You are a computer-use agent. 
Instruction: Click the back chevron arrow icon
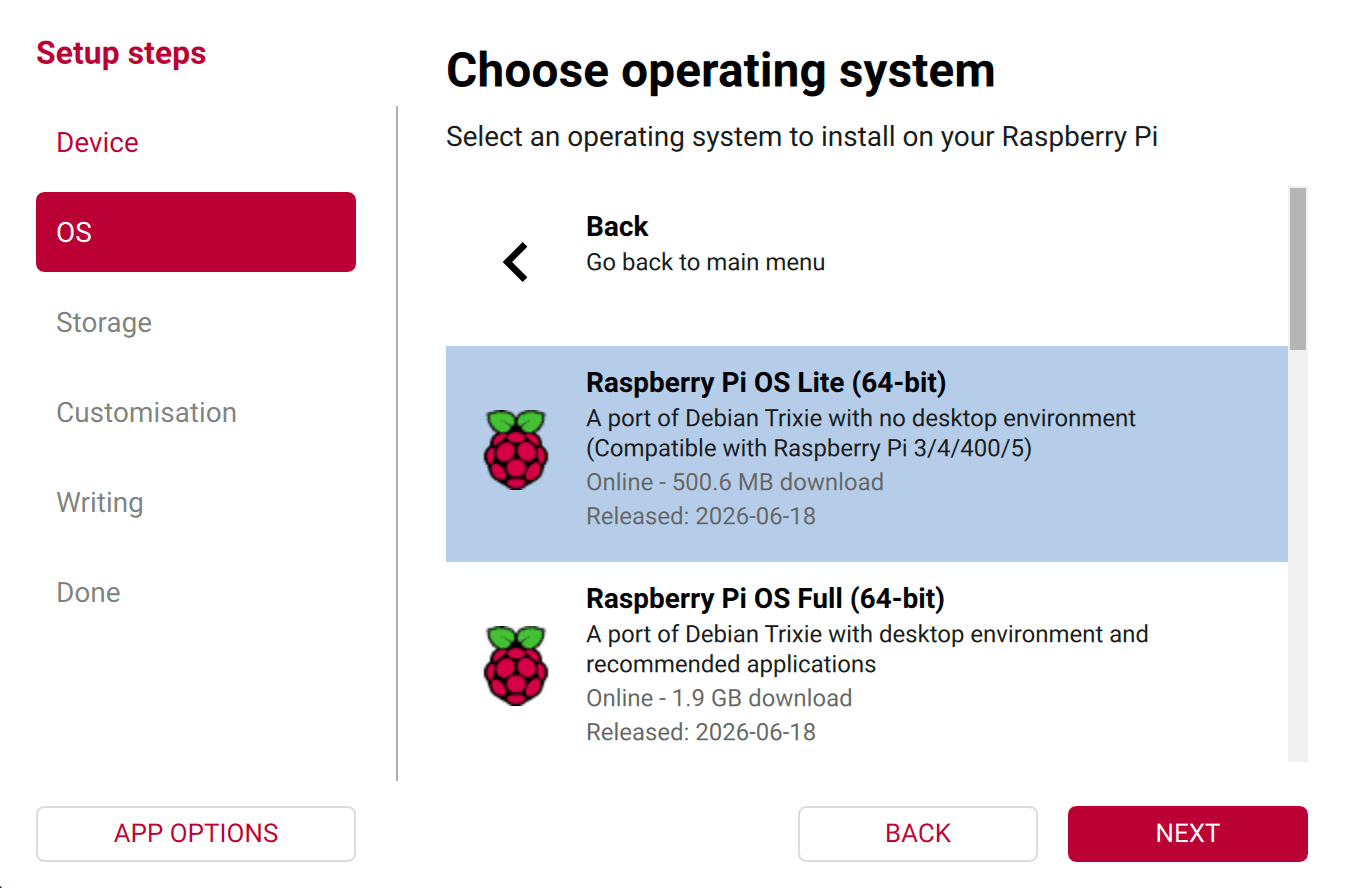(x=515, y=262)
